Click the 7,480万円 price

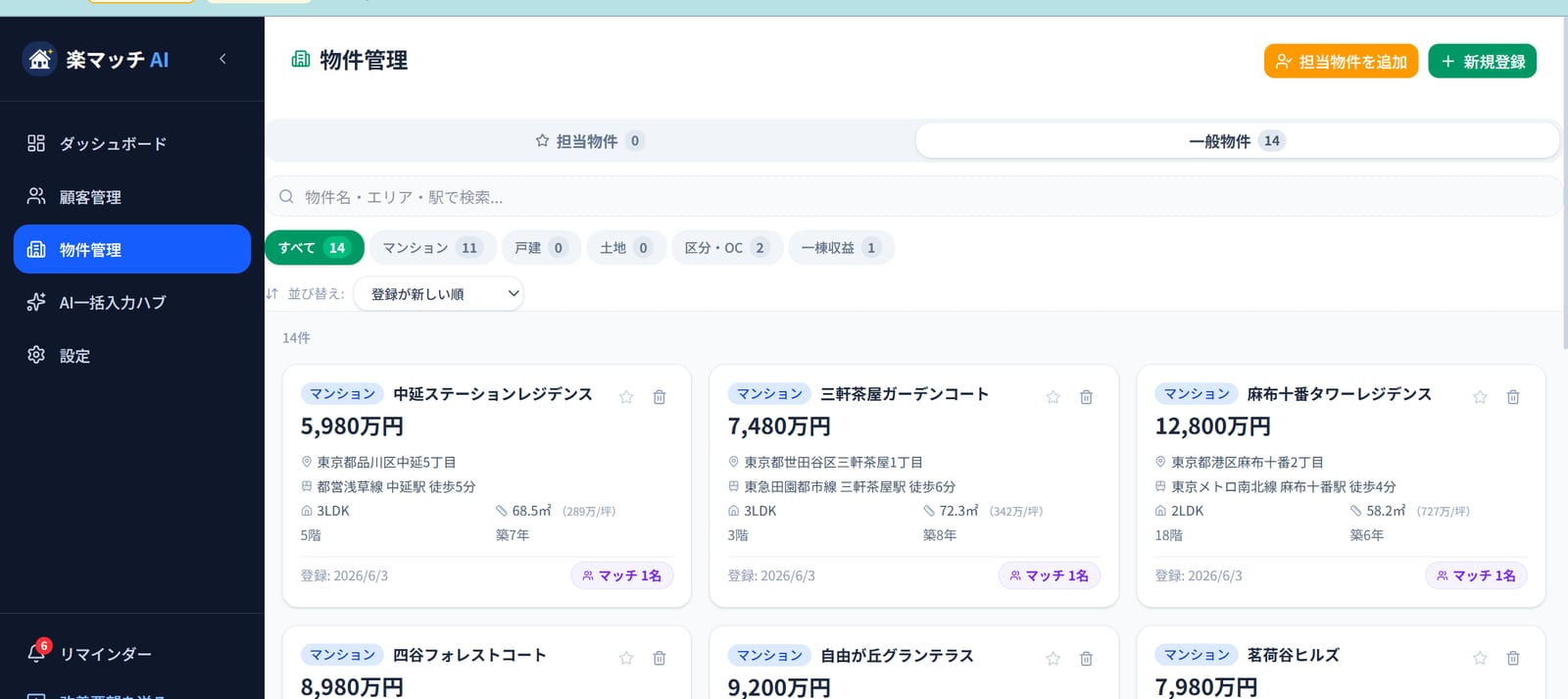pos(779,426)
